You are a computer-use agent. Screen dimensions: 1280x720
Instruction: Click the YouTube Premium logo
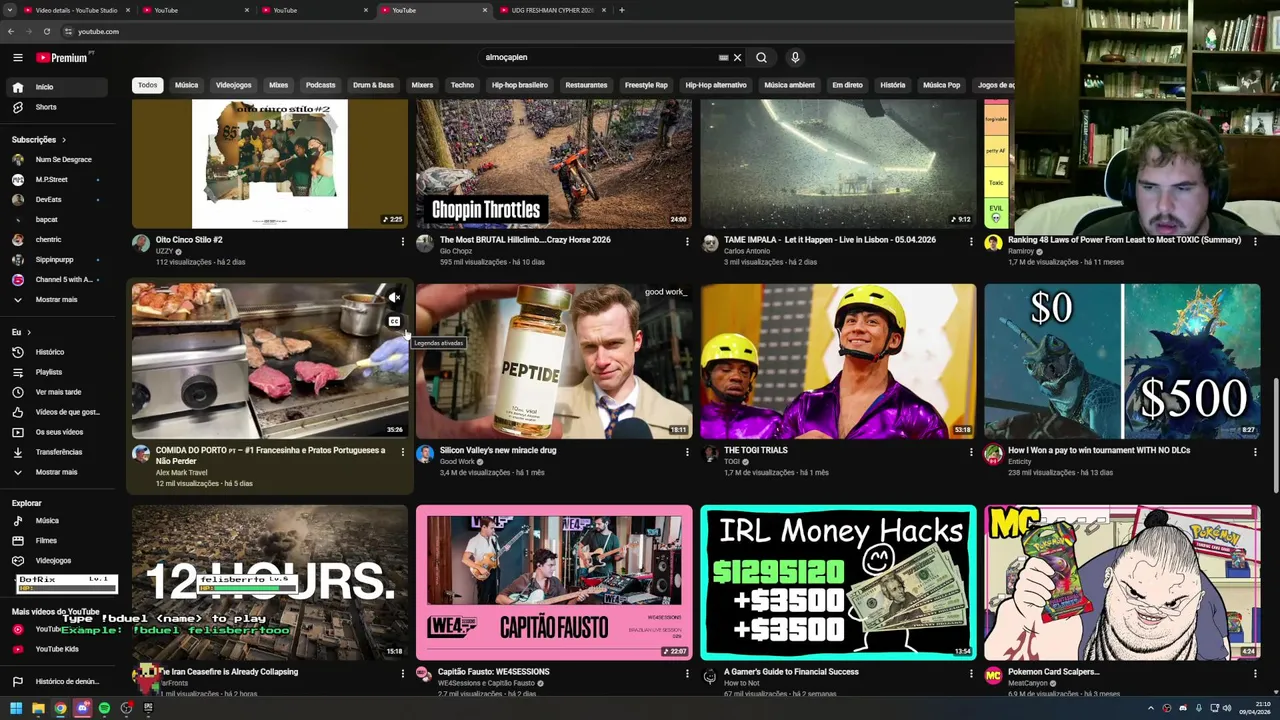[62, 57]
